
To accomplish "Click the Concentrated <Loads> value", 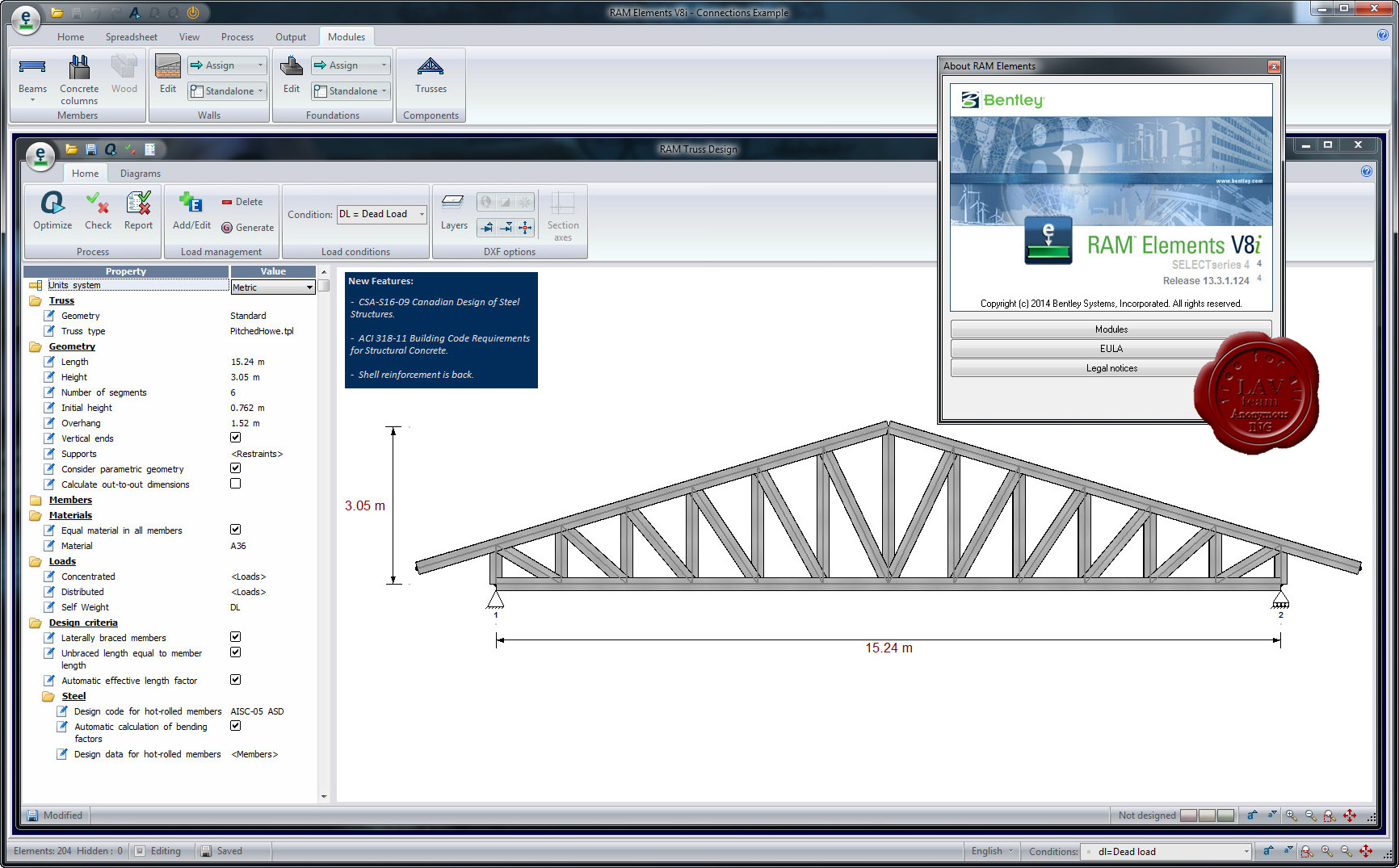I will 249,577.
